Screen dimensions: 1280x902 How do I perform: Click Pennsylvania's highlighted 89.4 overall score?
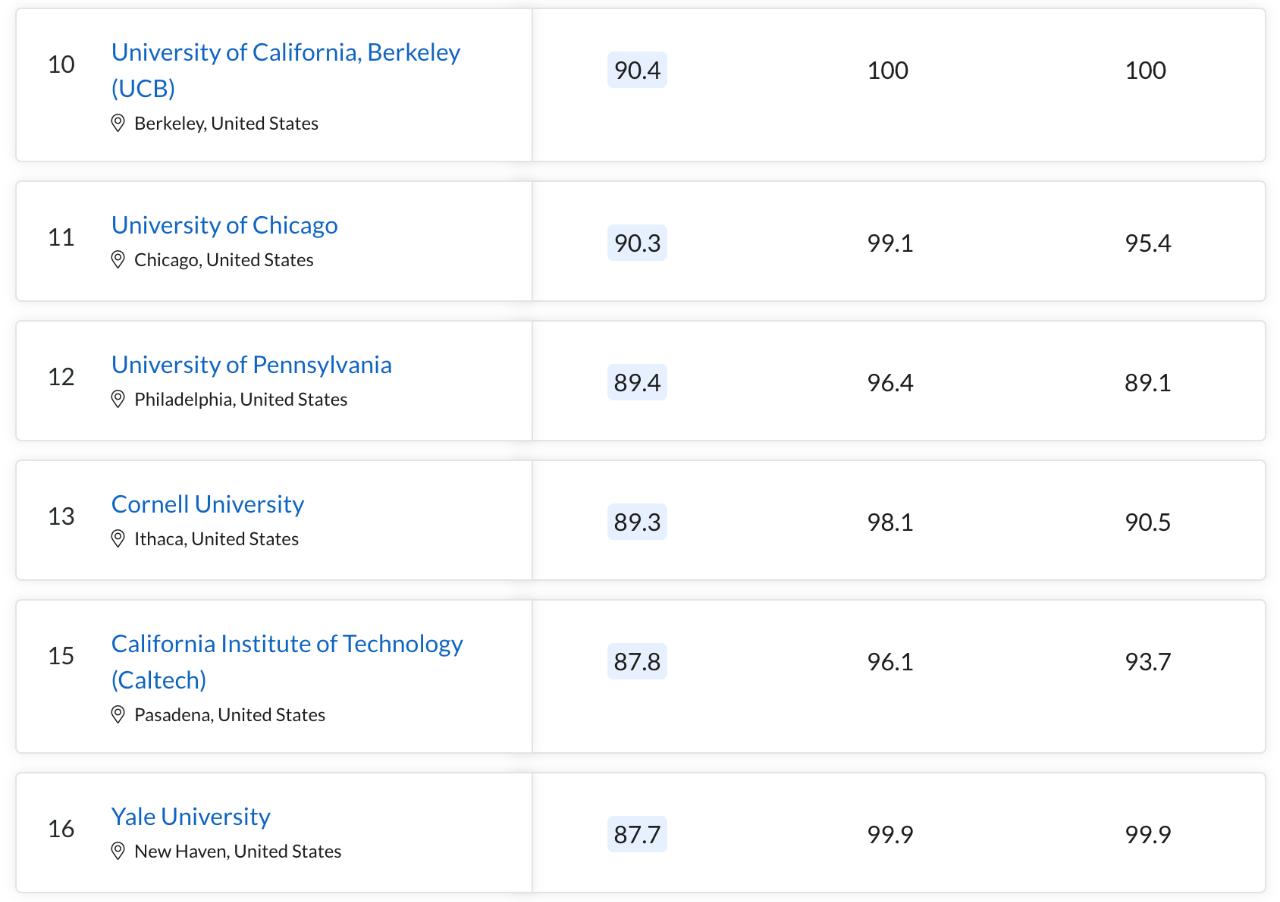click(x=637, y=383)
